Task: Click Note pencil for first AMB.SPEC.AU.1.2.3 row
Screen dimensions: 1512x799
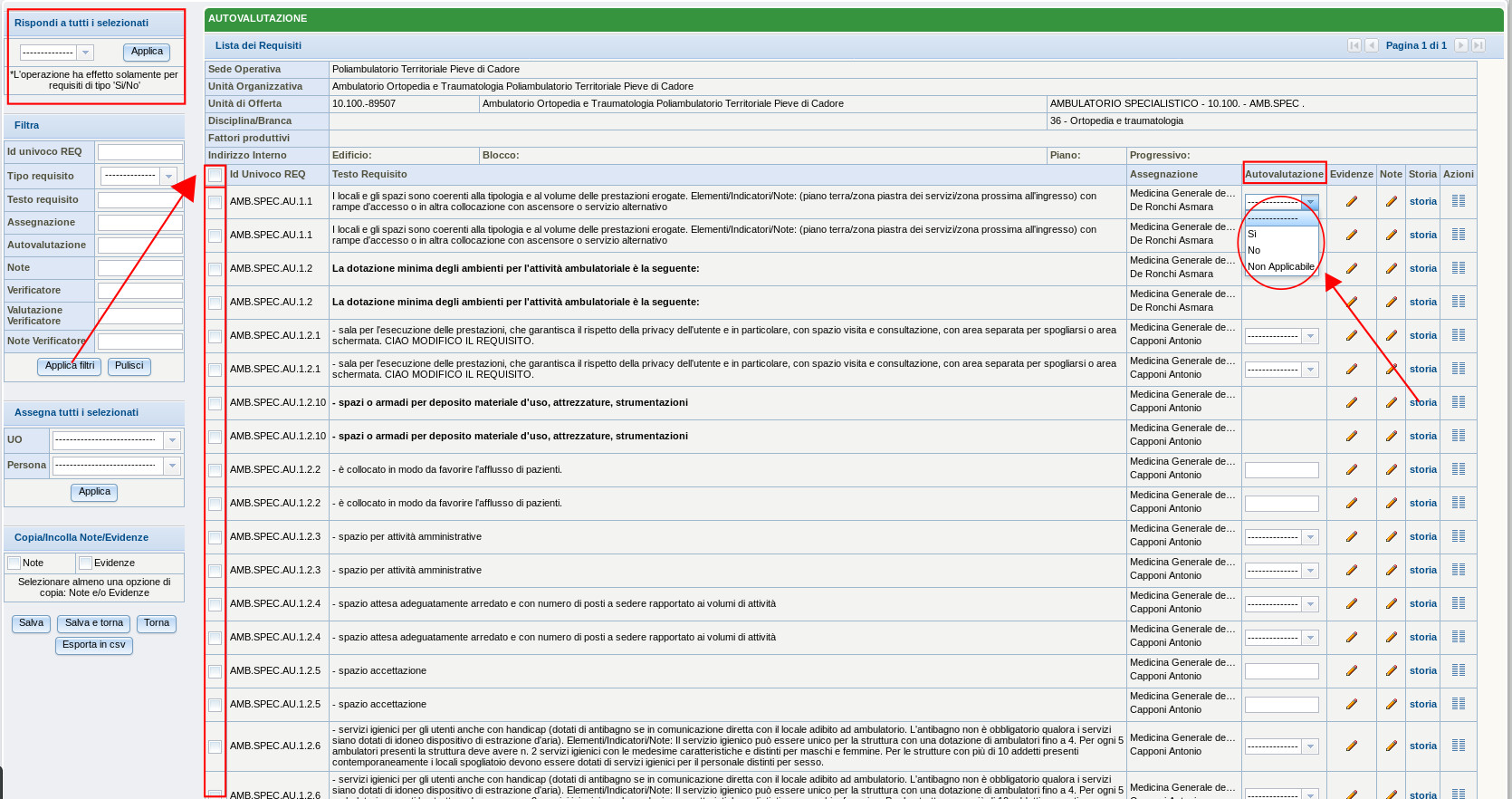Action: coord(1391,536)
